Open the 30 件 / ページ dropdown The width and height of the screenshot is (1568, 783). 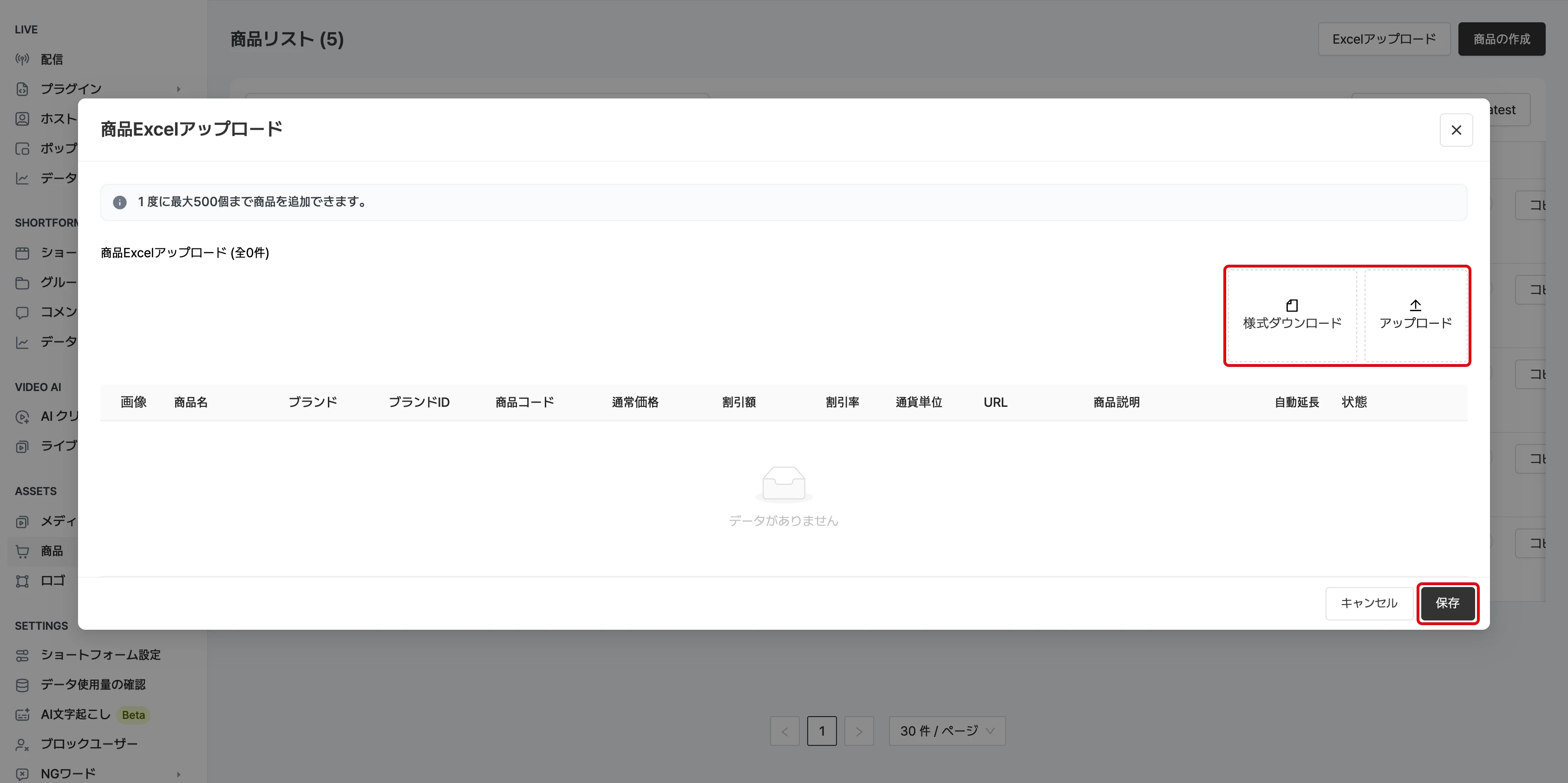coord(947,731)
